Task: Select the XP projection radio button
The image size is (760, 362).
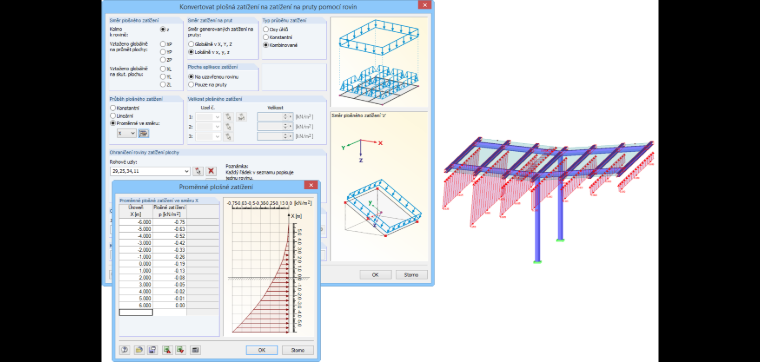Action: [x=163, y=44]
